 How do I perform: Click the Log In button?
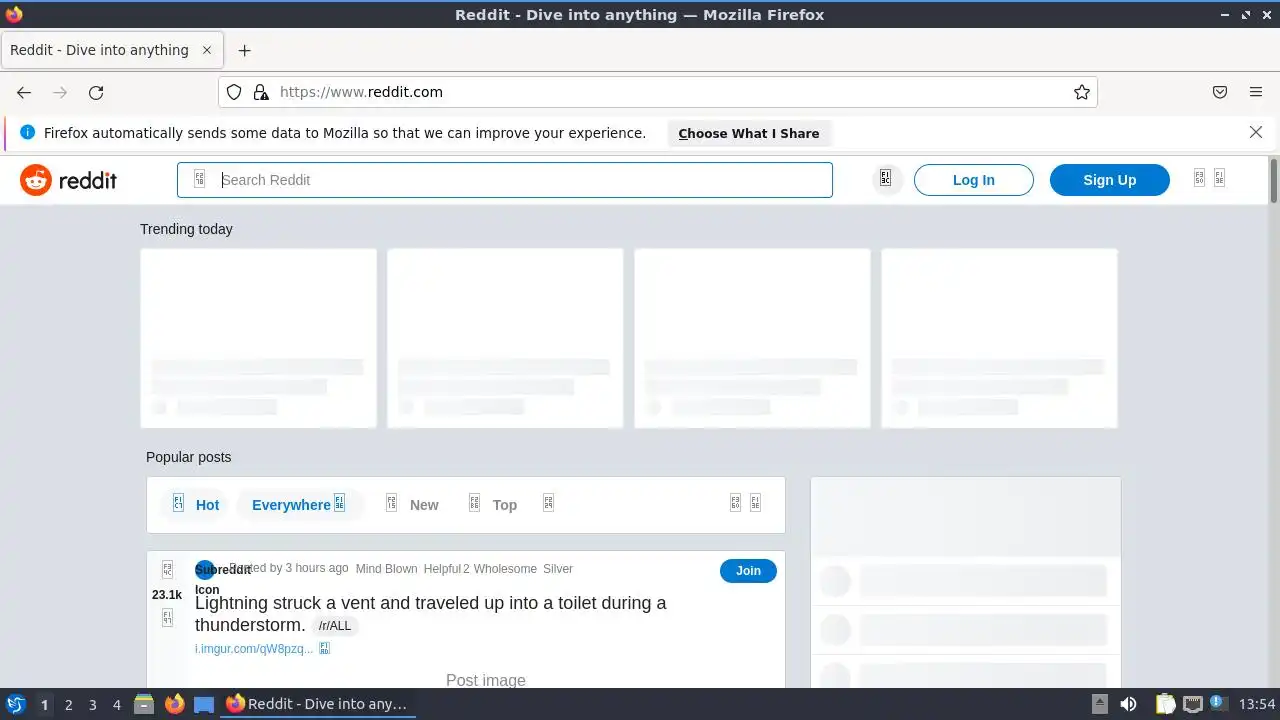(974, 180)
